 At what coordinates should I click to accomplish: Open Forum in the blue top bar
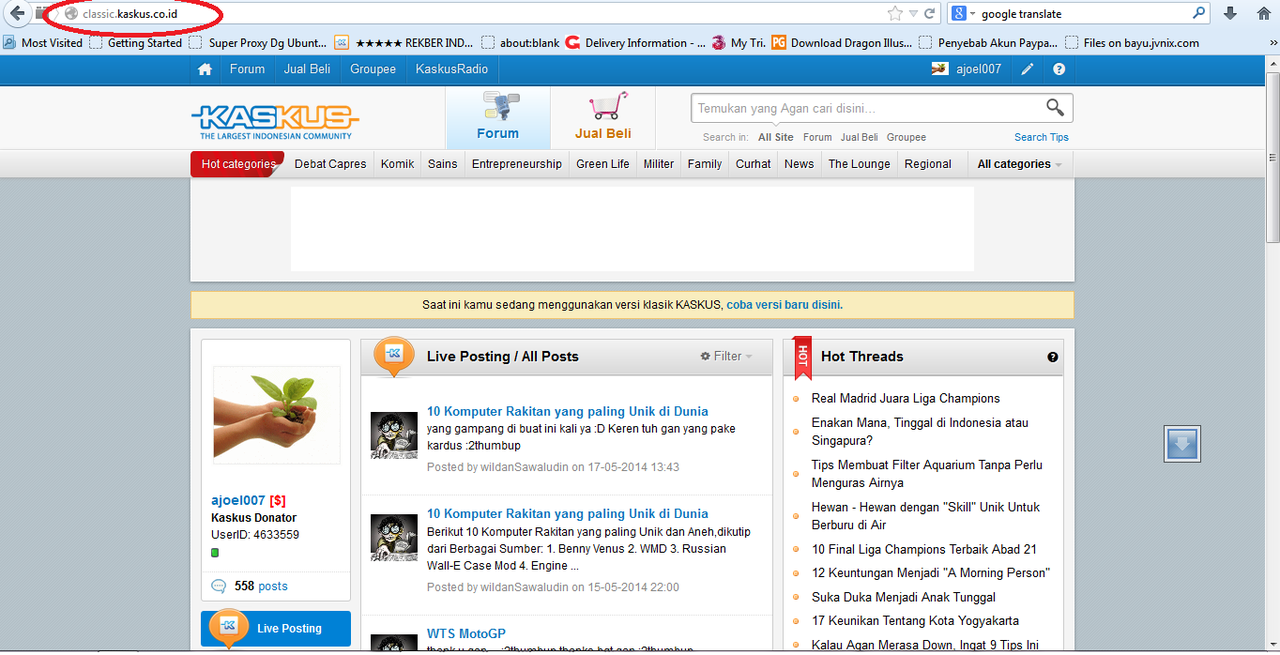[x=247, y=69]
